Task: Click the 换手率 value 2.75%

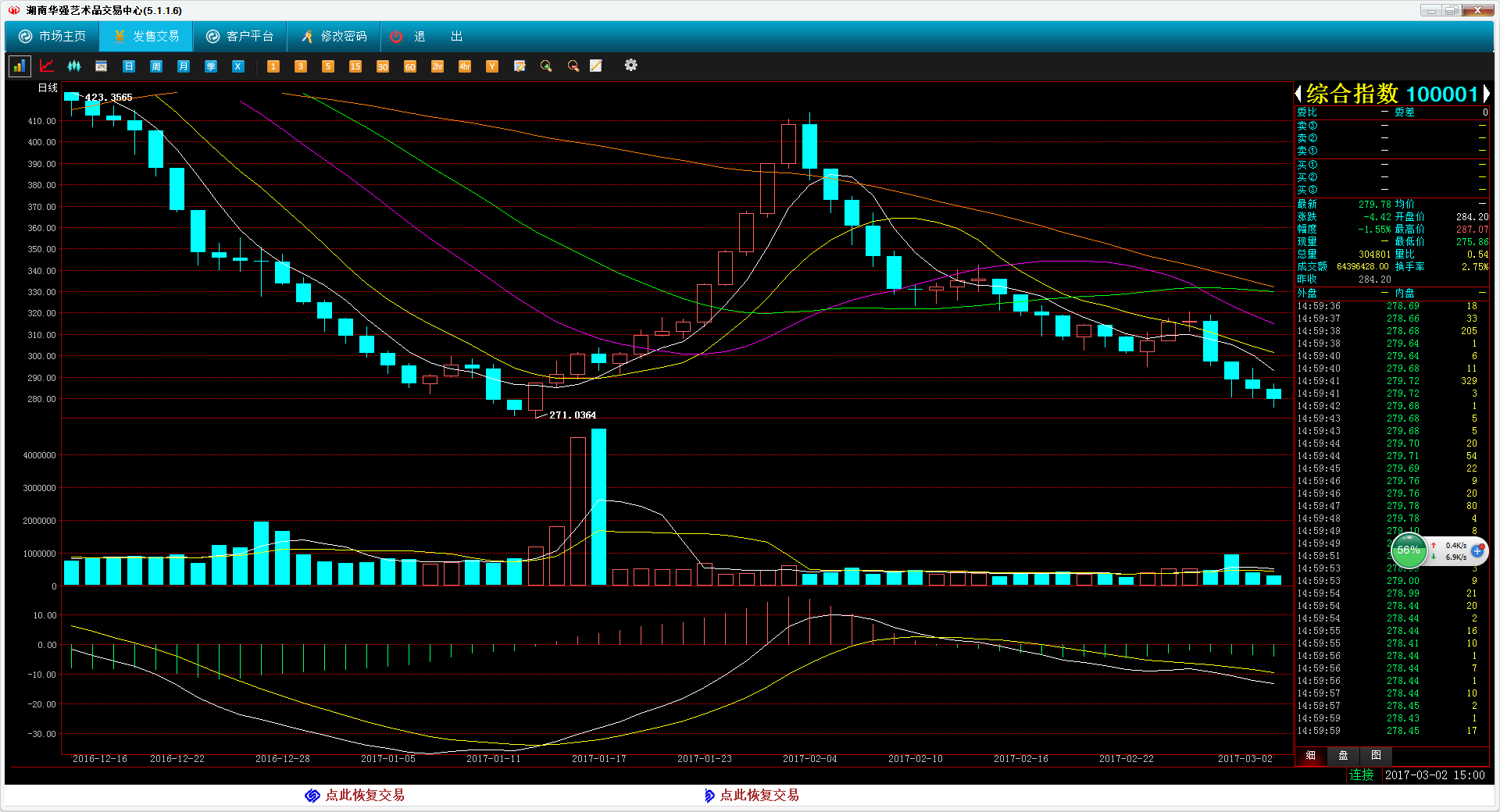Action: [x=1475, y=267]
